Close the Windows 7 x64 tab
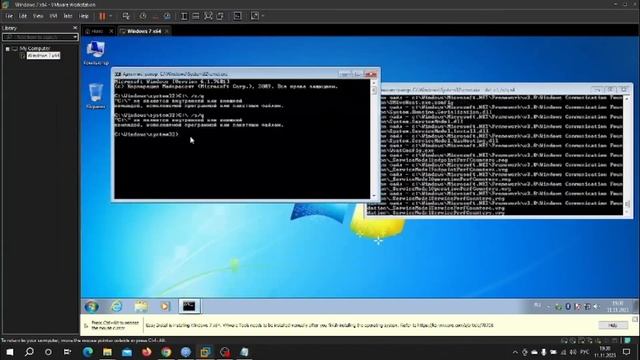 tap(167, 31)
